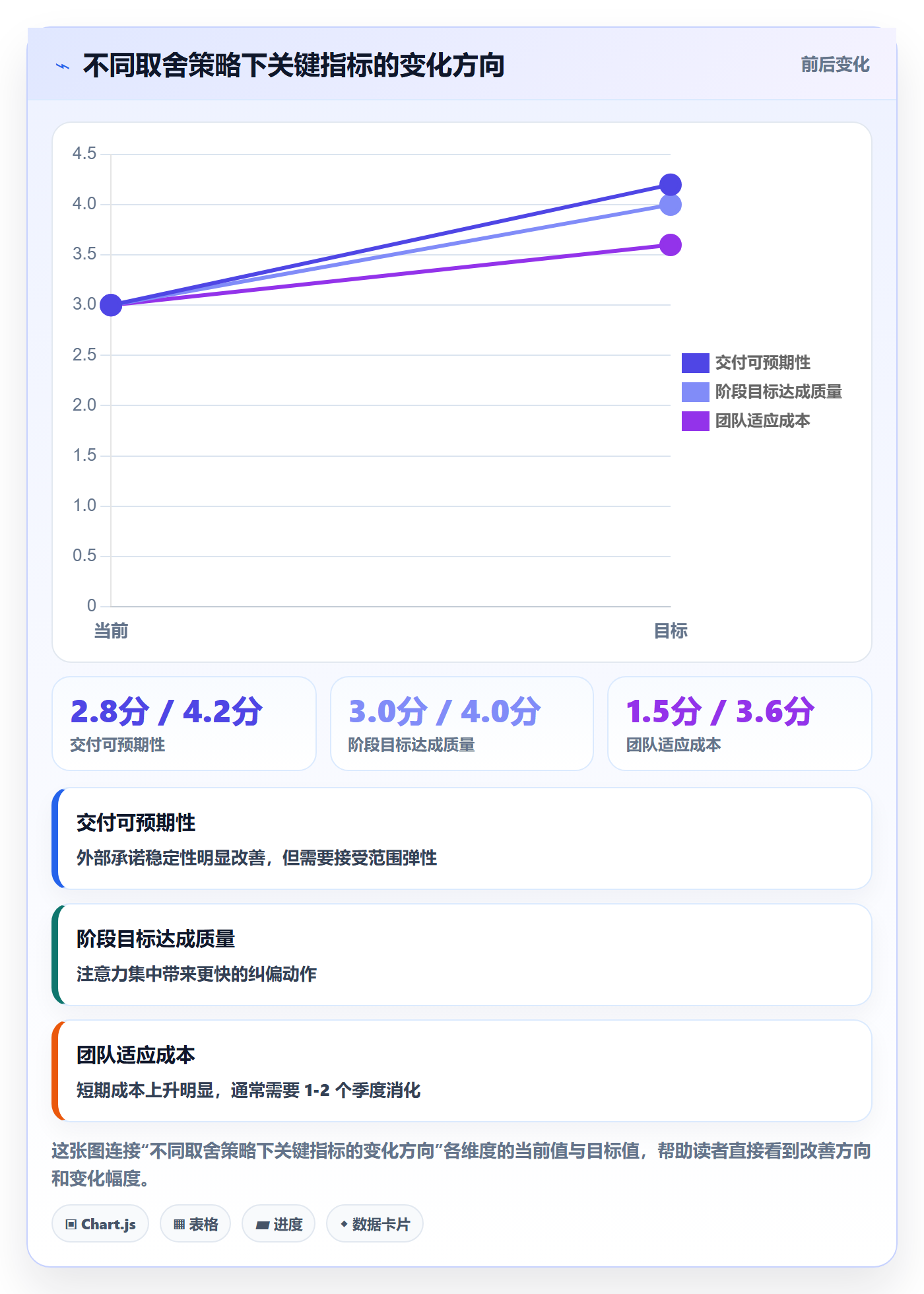Click the caption paragraph starting 这张图连接

click(x=461, y=1164)
